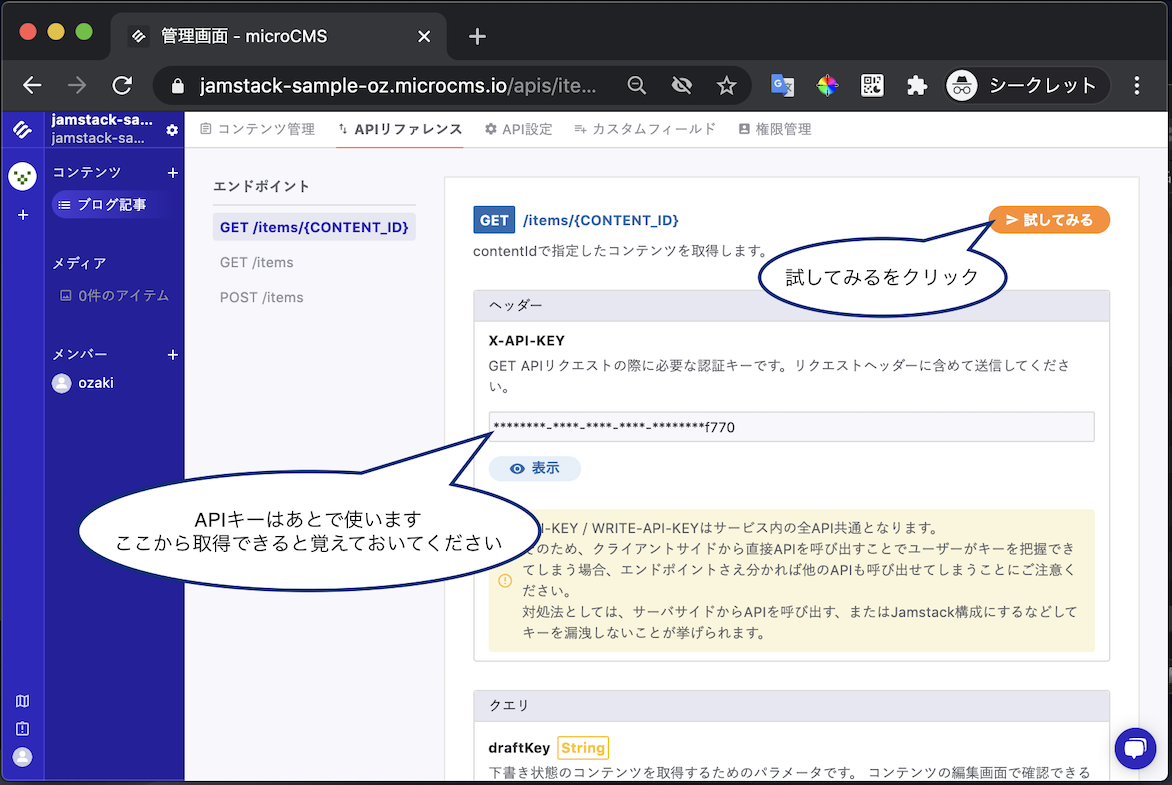This screenshot has width=1172, height=785.
Task: Open Chrome's three-dot menu
Action: coord(1137,85)
